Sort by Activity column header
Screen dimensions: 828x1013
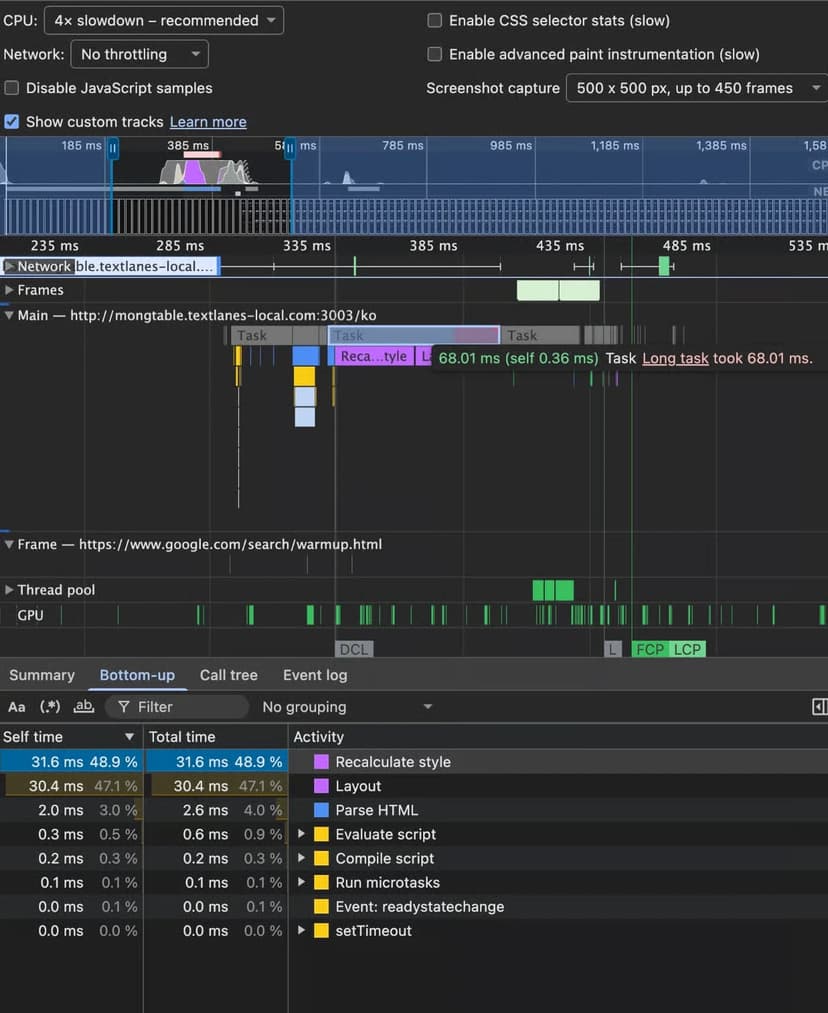(559, 737)
